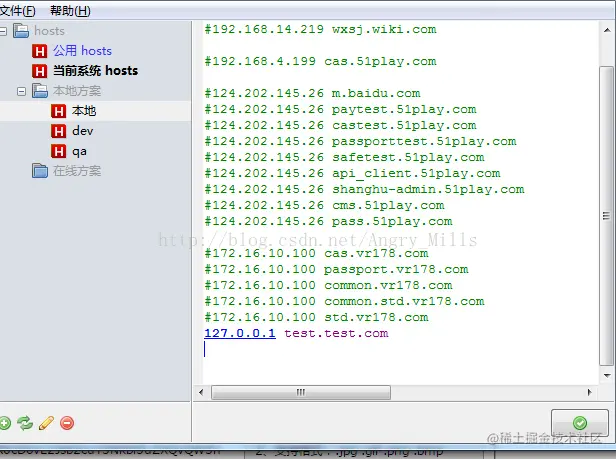Screen dimensions: 616x459
Task: Click the editor scroll up arrow
Action: tap(607, 30)
